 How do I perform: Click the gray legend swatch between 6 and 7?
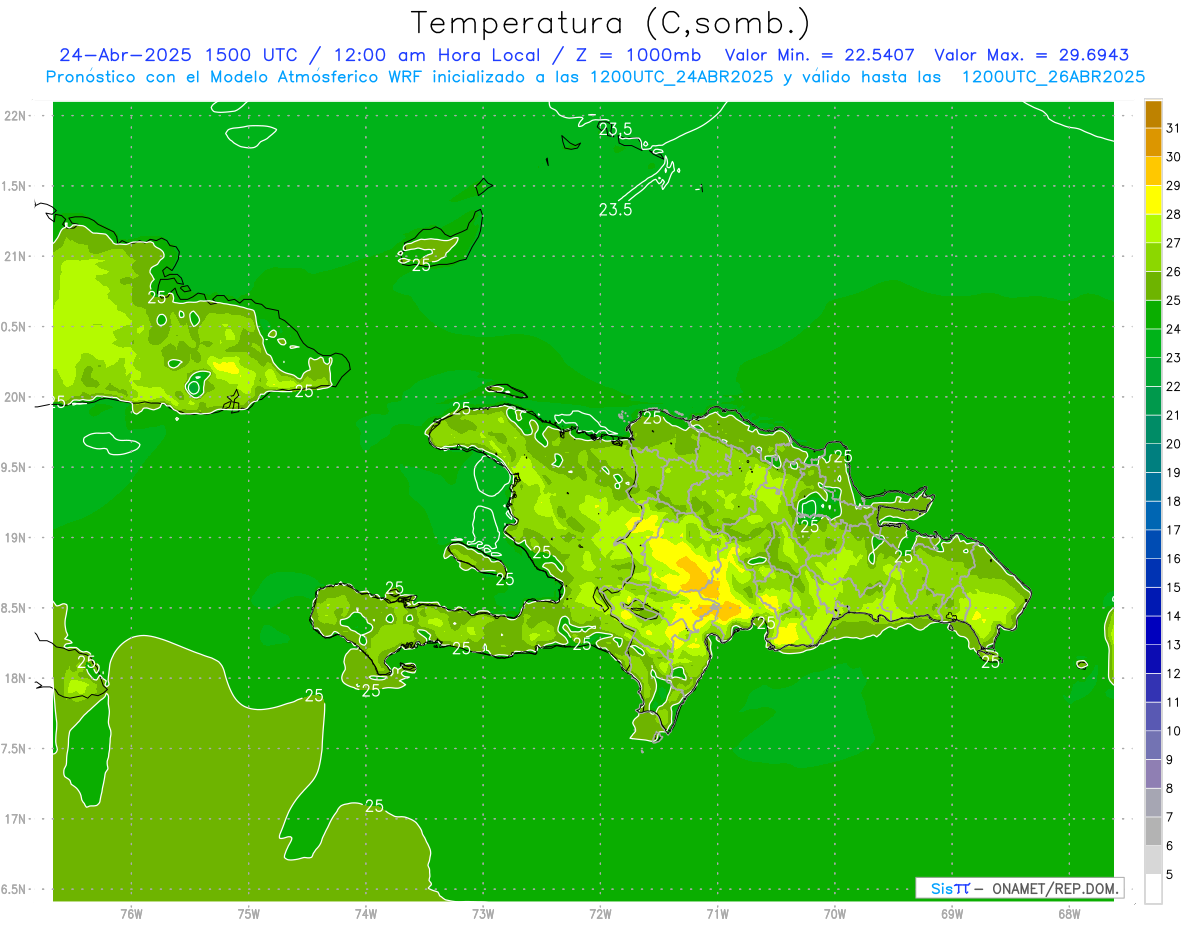click(x=1153, y=831)
